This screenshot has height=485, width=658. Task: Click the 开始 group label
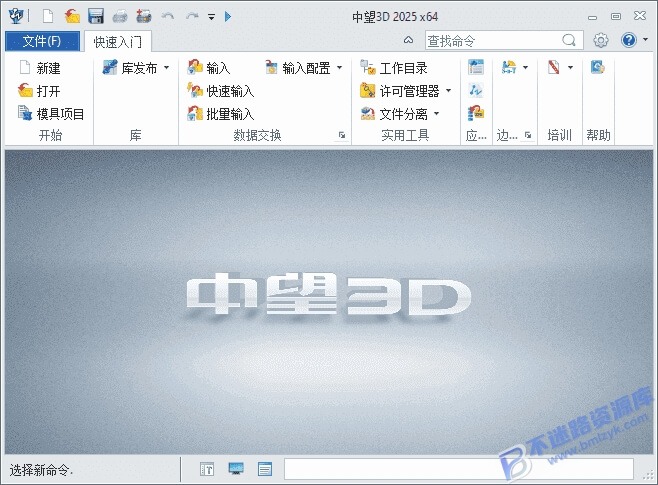coord(50,135)
